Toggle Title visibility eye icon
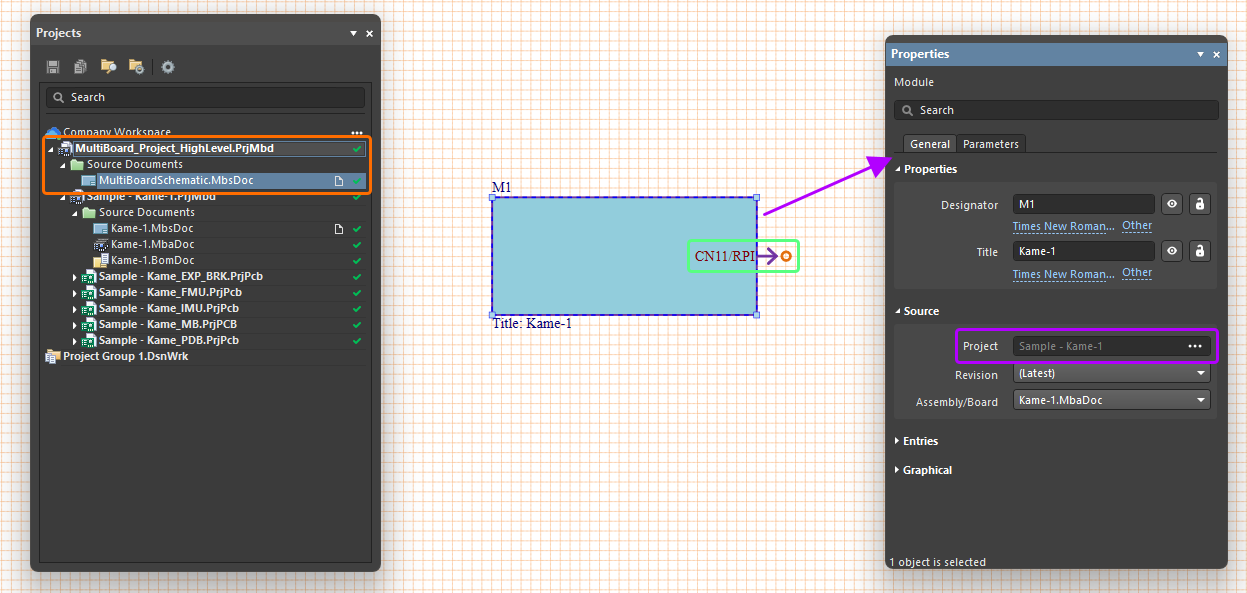 click(1172, 251)
